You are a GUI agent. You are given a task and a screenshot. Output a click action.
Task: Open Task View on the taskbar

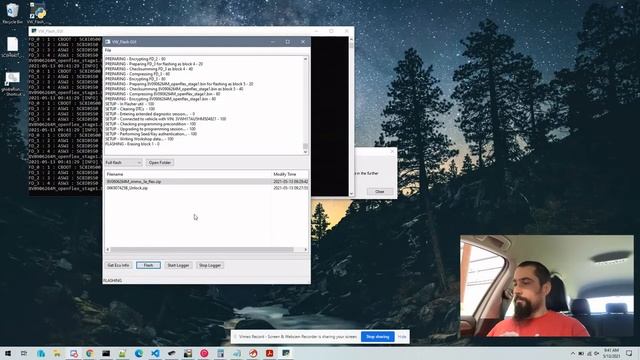[x=24, y=353]
